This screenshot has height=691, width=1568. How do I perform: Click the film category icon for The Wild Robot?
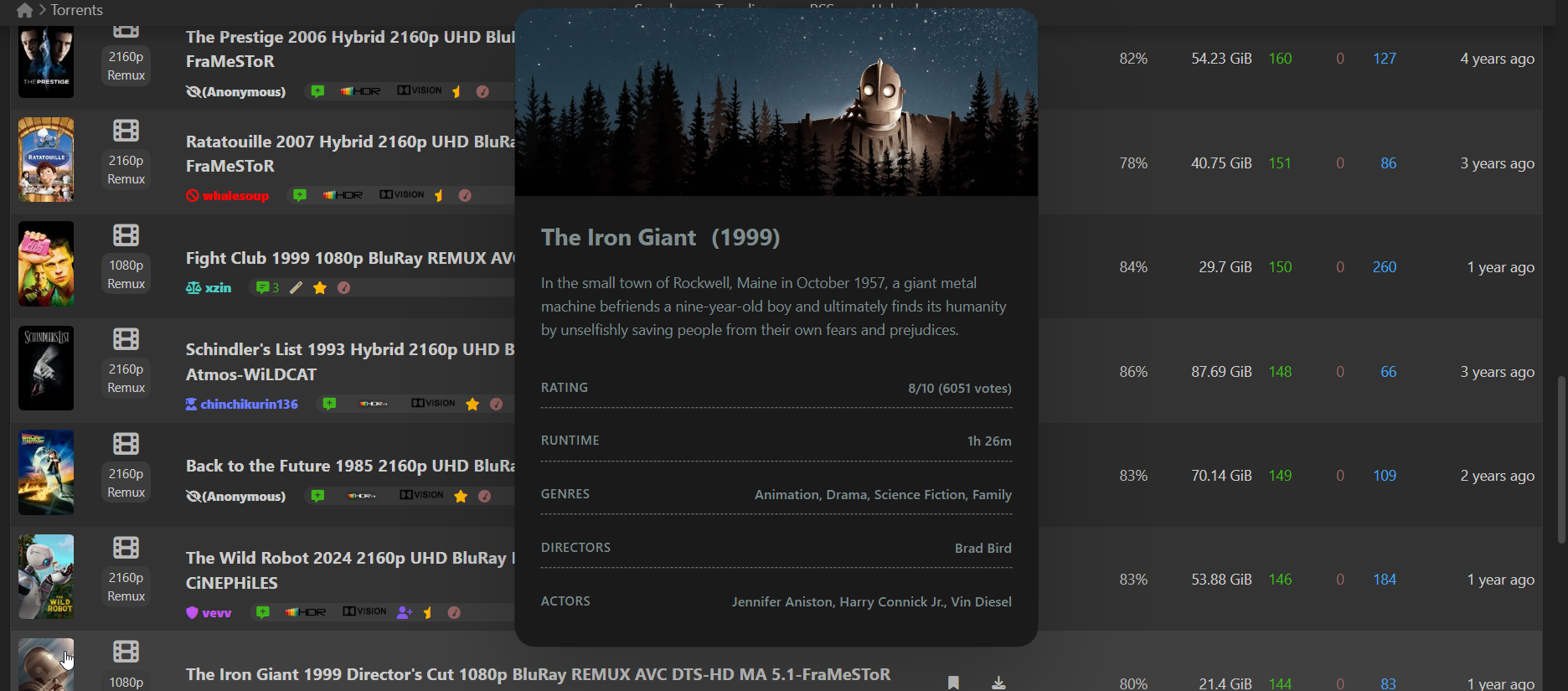click(x=126, y=548)
